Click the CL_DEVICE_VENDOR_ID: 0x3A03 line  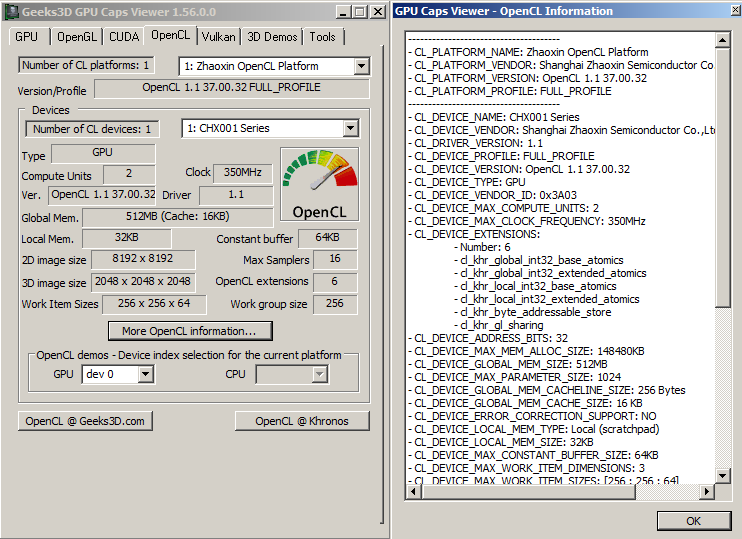[x=492, y=195]
